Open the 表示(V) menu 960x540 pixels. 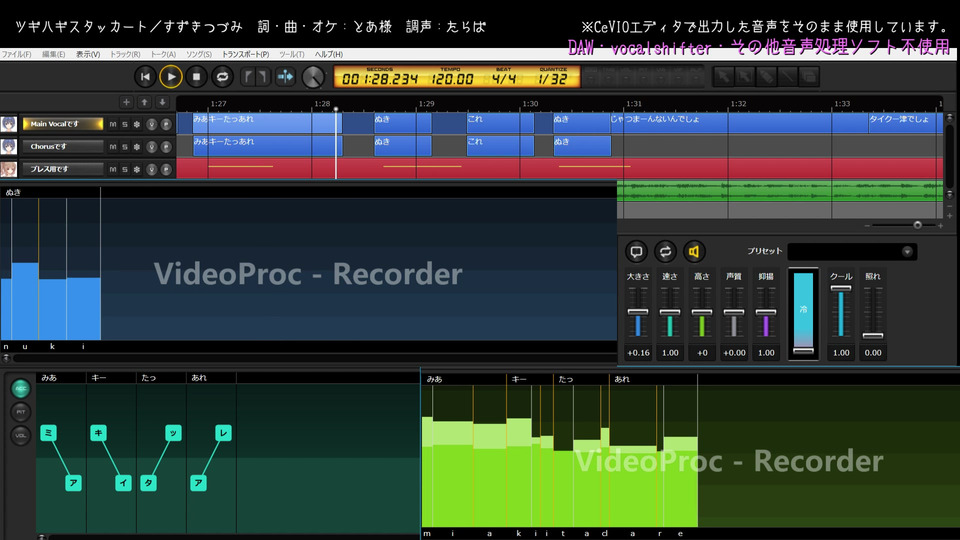88,54
